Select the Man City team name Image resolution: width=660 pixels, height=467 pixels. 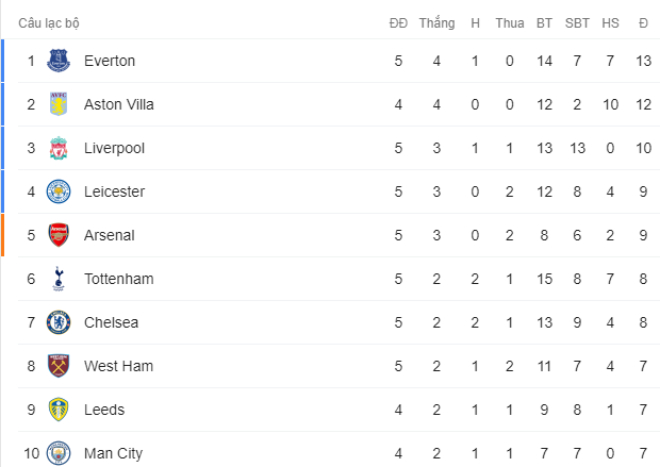[x=113, y=454]
